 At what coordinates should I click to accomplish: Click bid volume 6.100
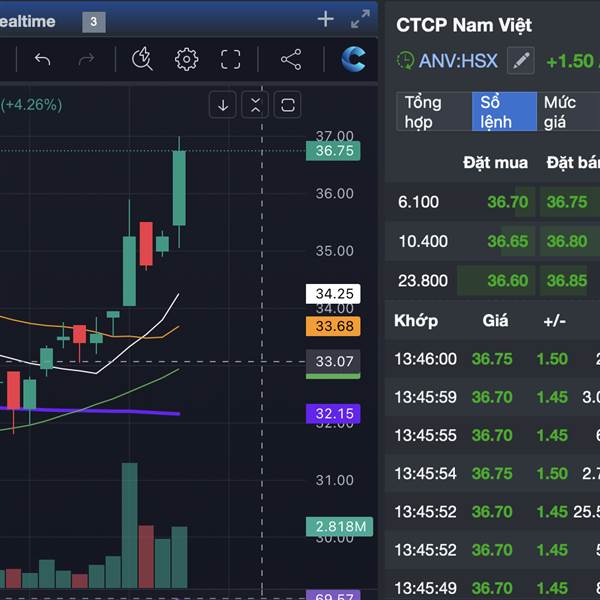(418, 202)
